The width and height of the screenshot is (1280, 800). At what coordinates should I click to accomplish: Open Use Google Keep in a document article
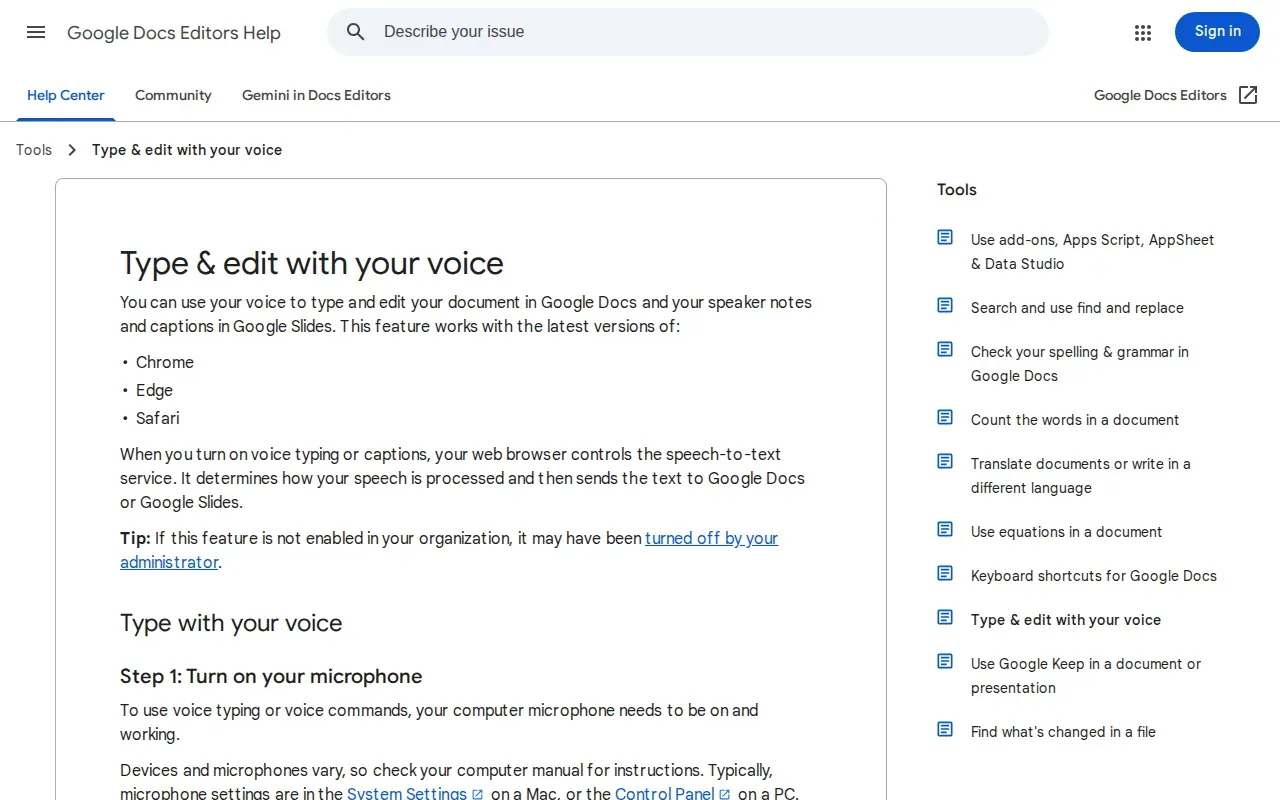click(1086, 676)
